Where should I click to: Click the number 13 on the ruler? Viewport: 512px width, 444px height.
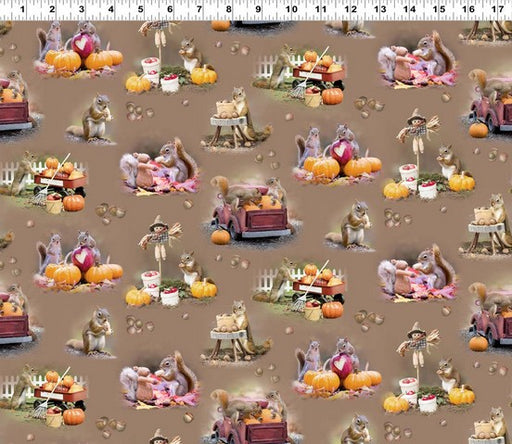[x=380, y=9]
